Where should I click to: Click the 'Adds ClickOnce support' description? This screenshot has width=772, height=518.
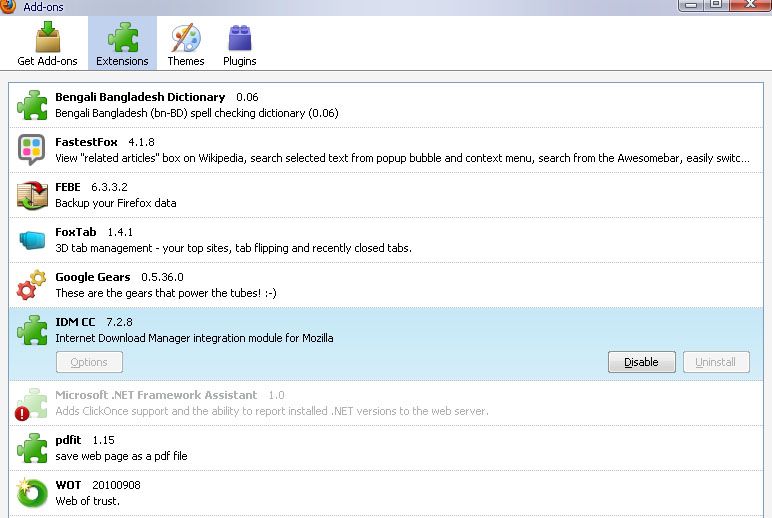(272, 411)
